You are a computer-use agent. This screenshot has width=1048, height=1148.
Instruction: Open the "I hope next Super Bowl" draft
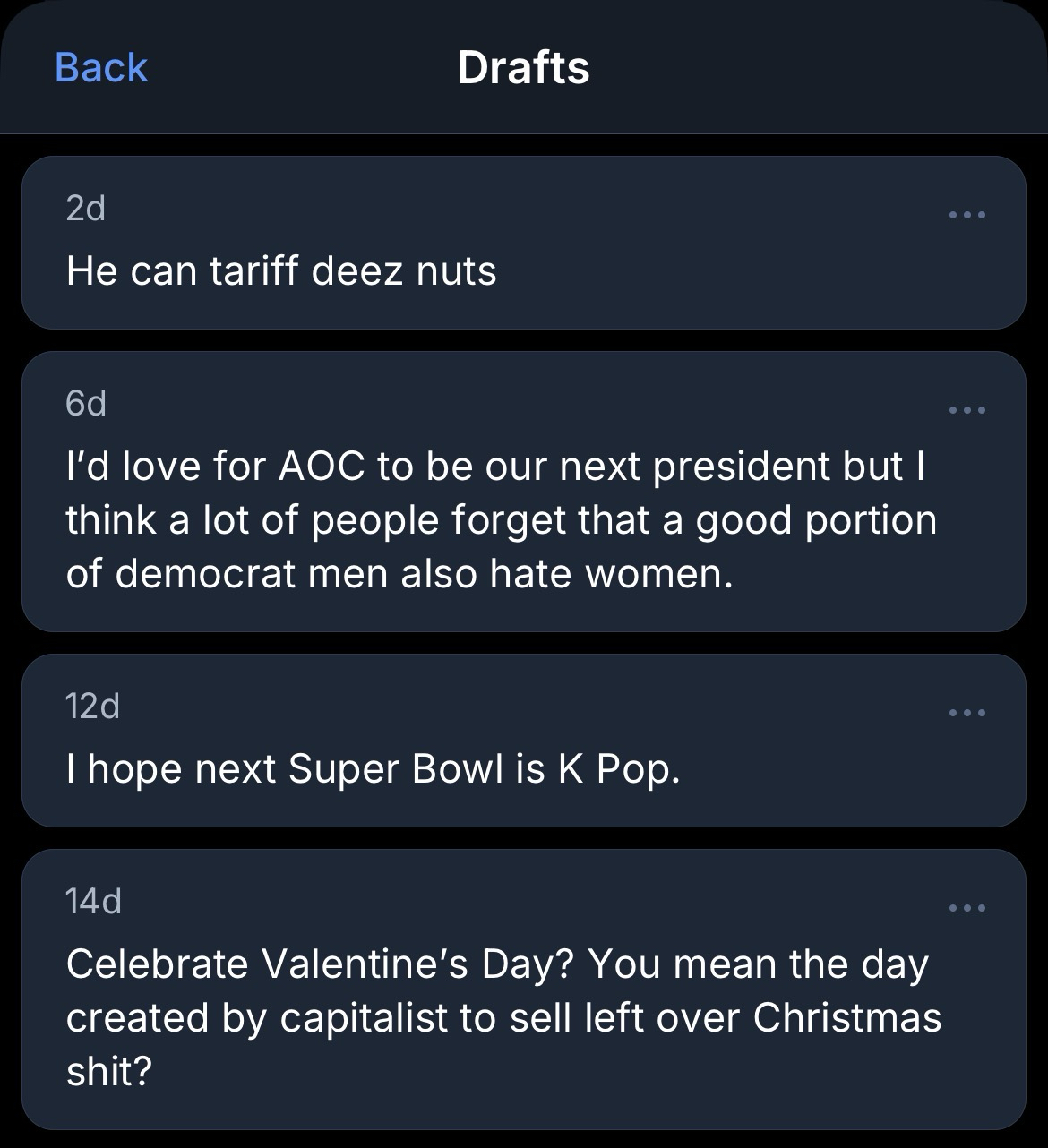(x=373, y=768)
